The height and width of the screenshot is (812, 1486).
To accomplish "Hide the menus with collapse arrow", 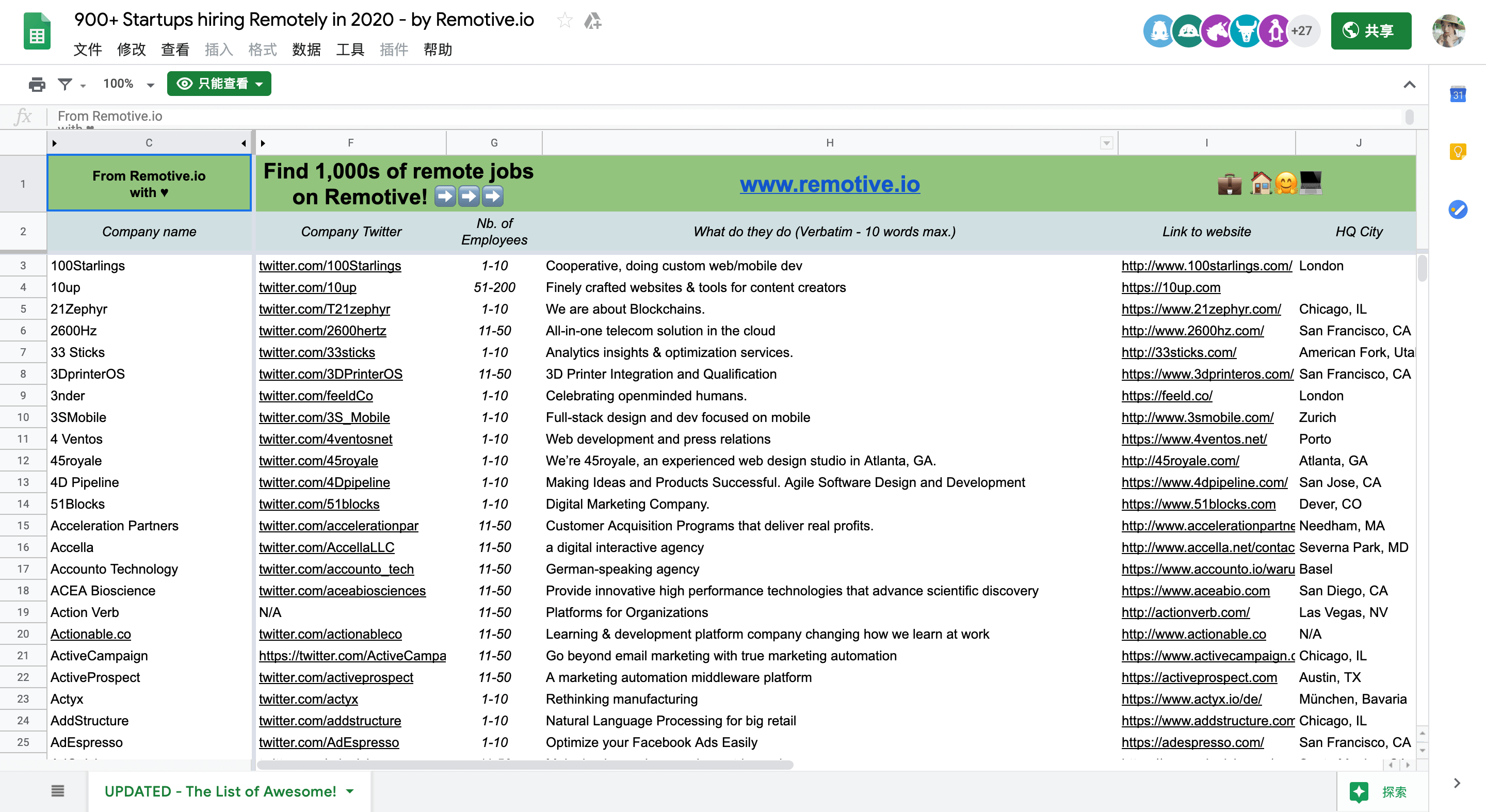I will 1409,84.
